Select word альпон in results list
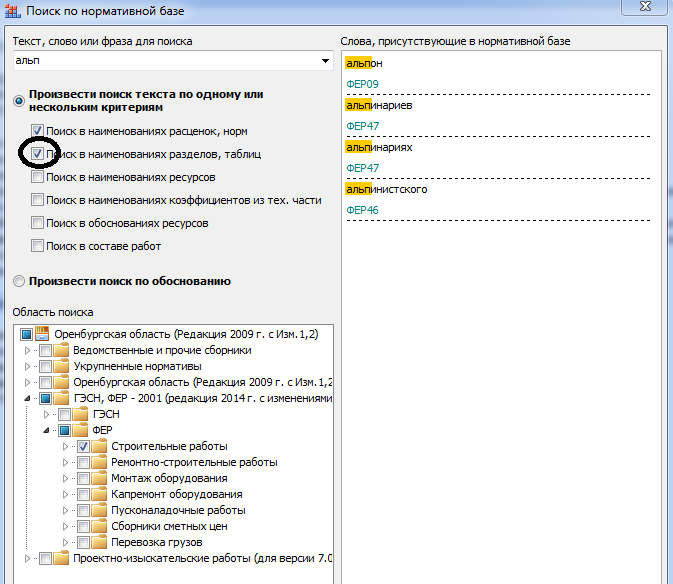Screen dimensions: 673x584 coord(364,64)
